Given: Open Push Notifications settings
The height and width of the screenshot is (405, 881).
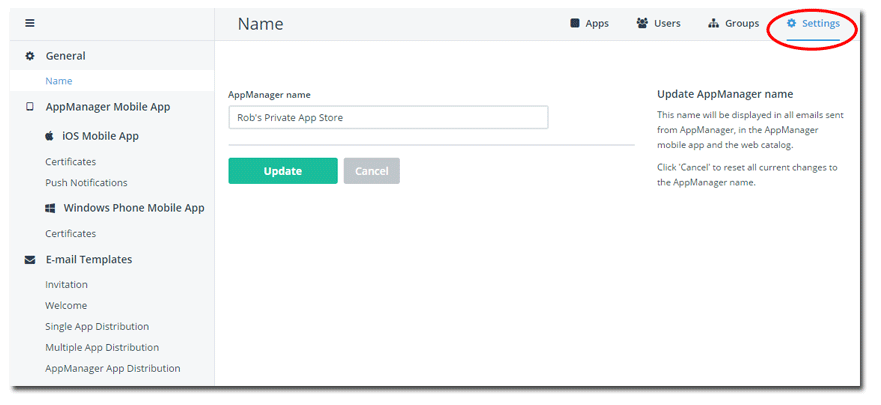Looking at the screenshot, I should 86,183.
